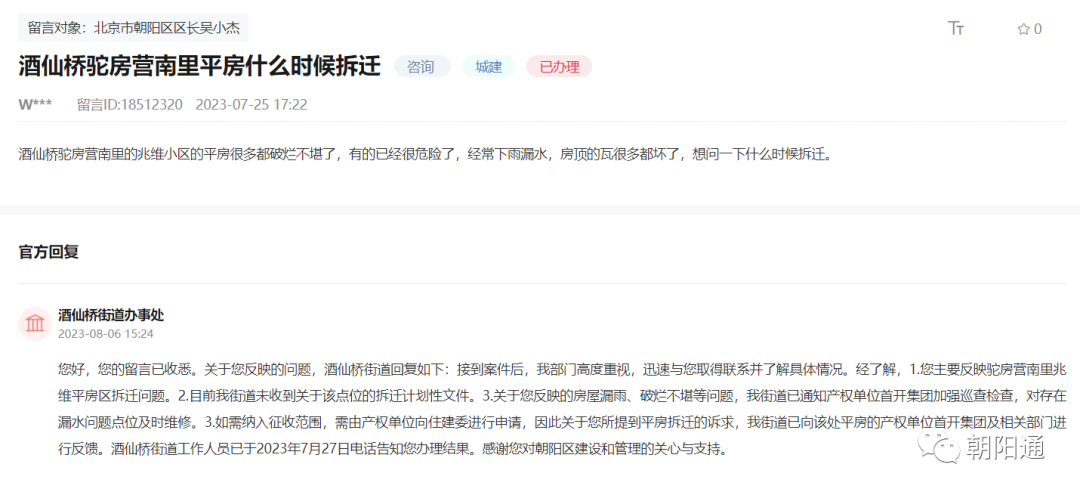Click the reply timestamp 2023-08-06 15:24
The width and height of the screenshot is (1080, 495).
pos(105,333)
